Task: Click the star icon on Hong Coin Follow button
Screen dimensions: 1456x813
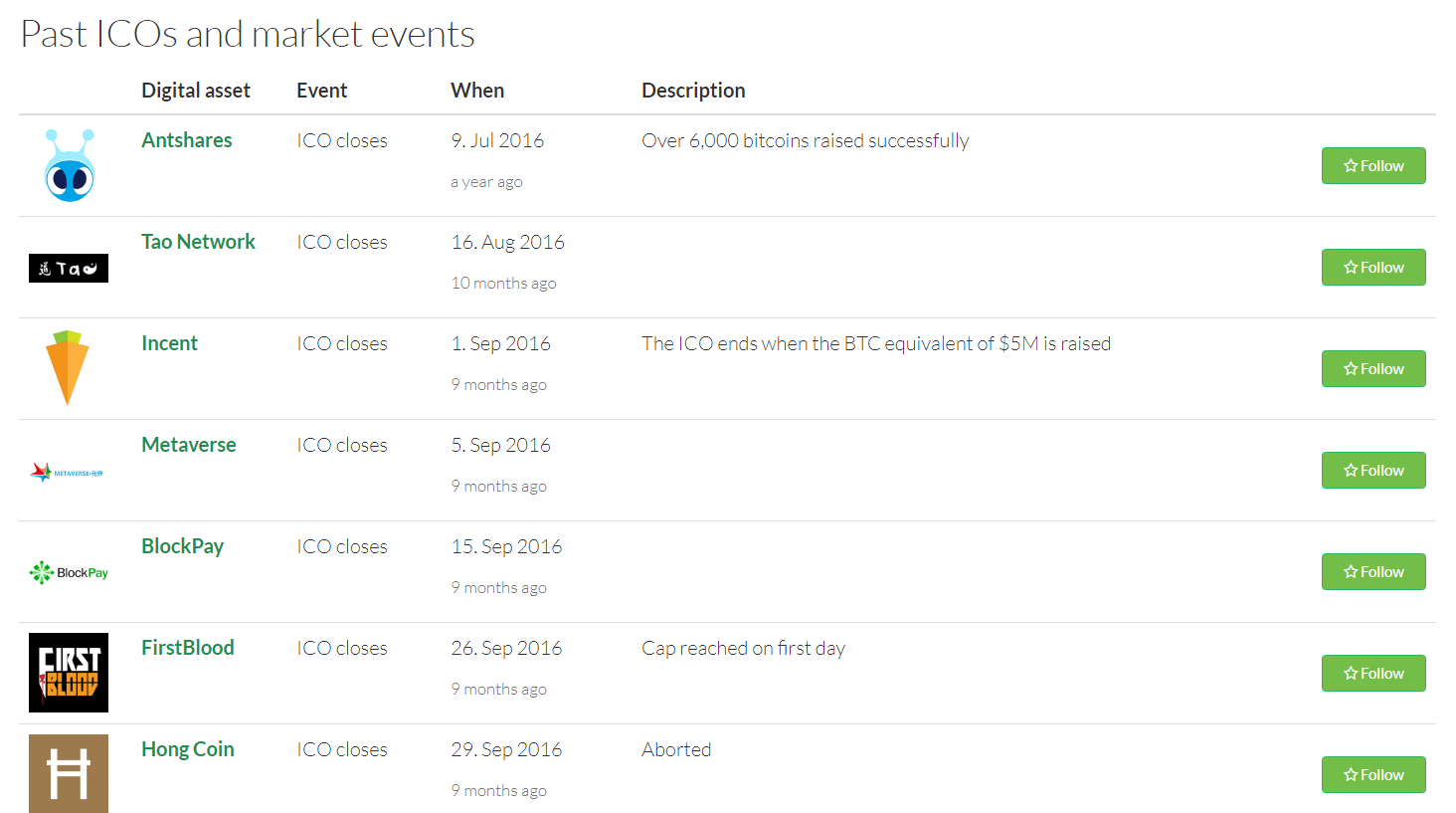Action: click(1351, 774)
